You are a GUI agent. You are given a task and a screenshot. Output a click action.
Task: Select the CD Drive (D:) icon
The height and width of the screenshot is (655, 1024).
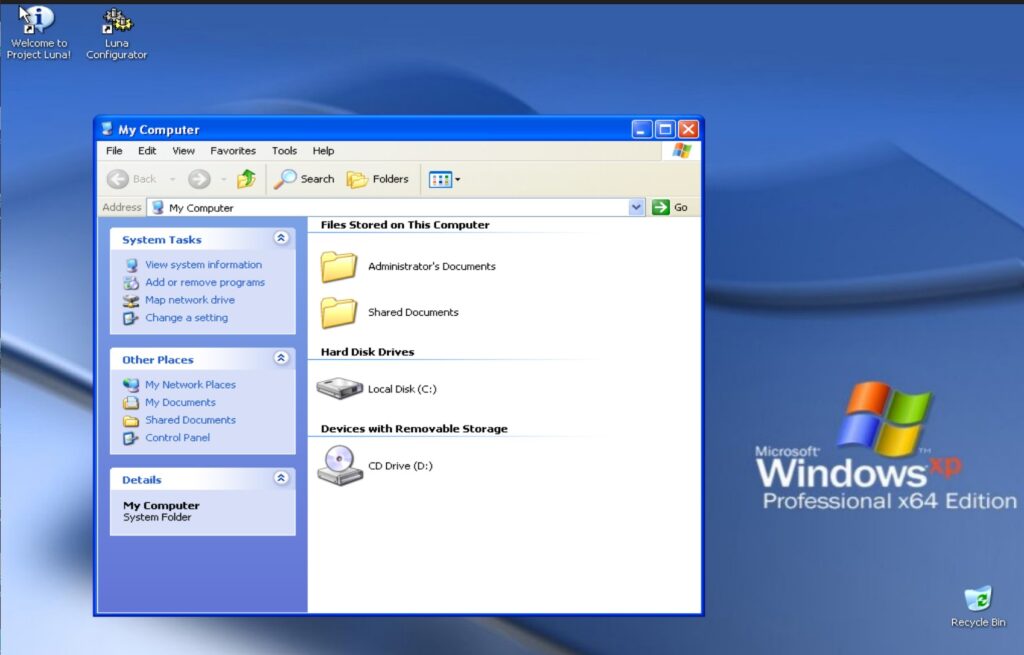340,466
